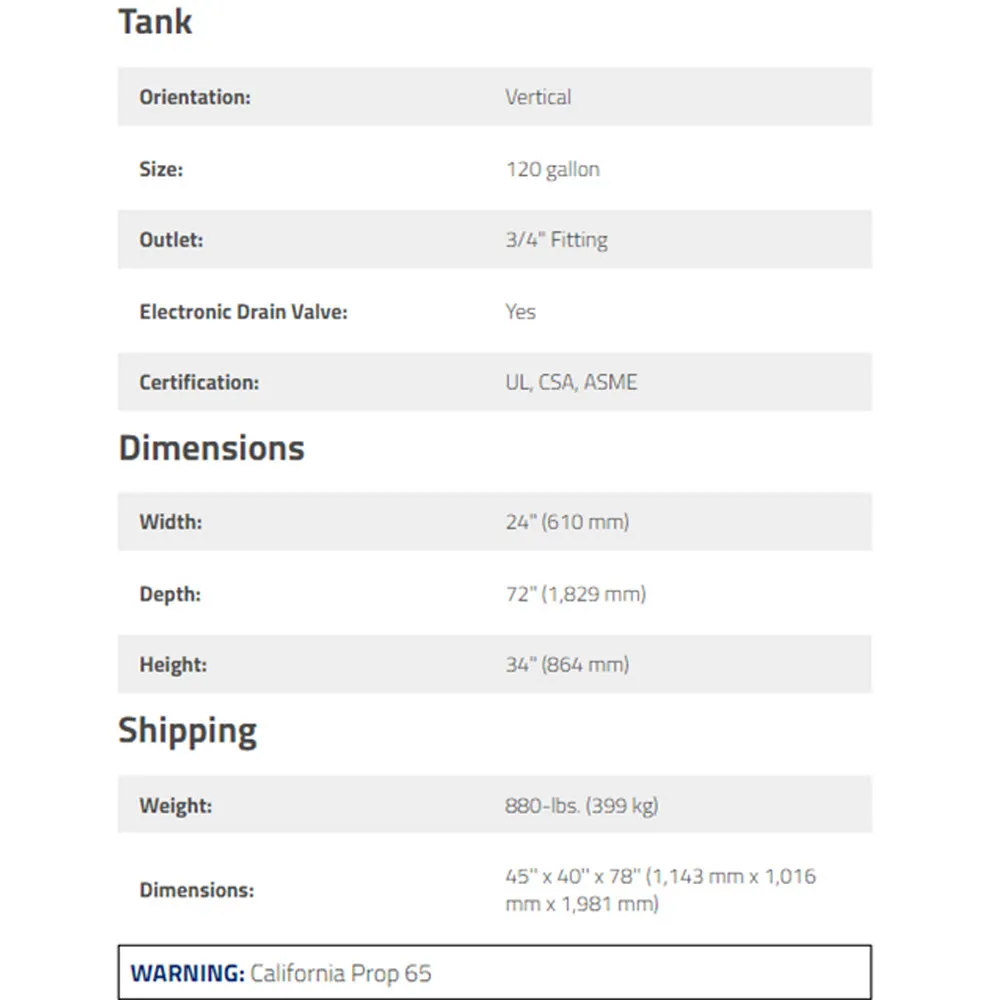
Task: Click the Vertical orientation value
Action: [538, 97]
